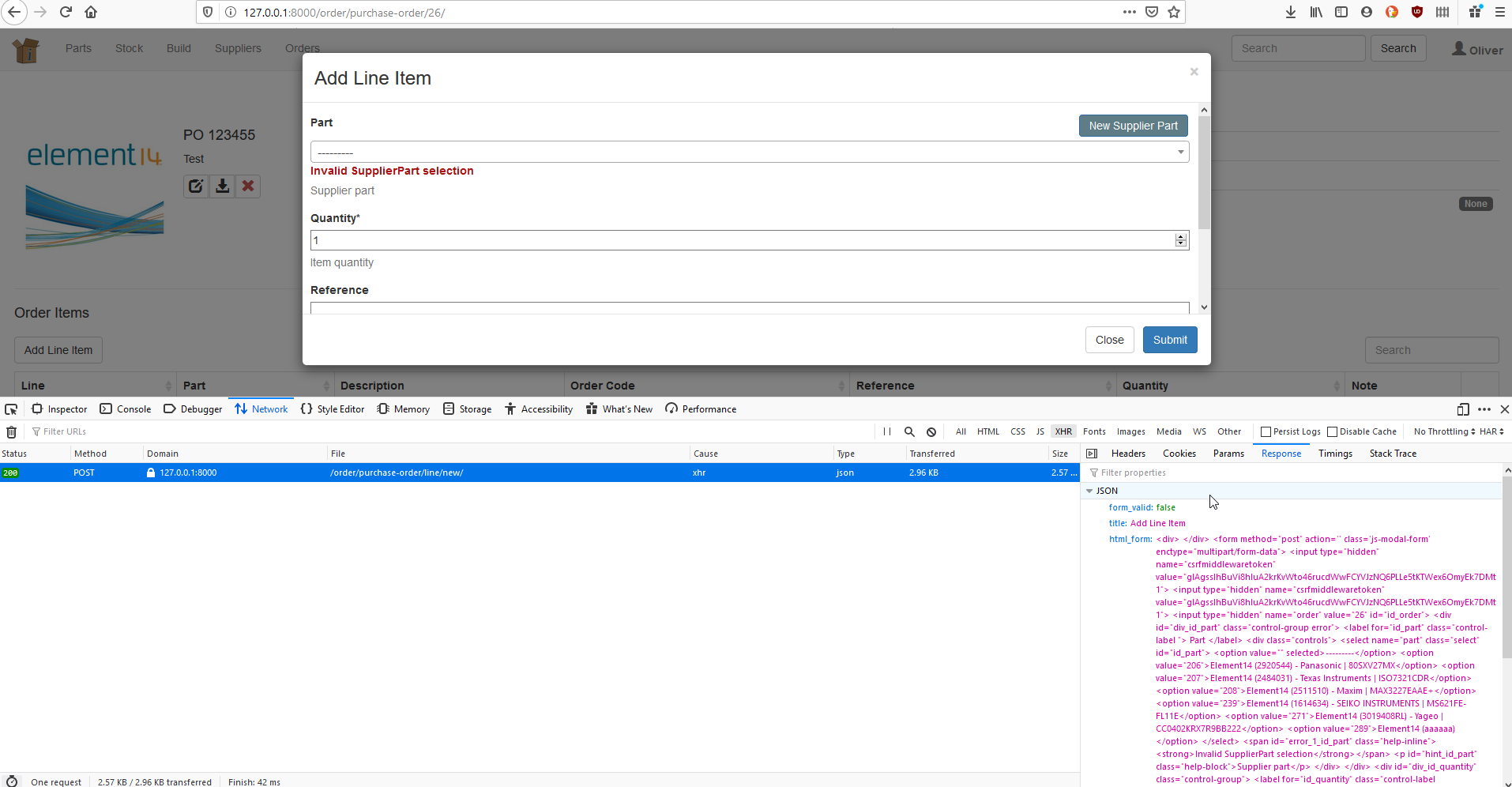Check the Disable Cache option
Screen dimensions: 1512x787
1334,431
